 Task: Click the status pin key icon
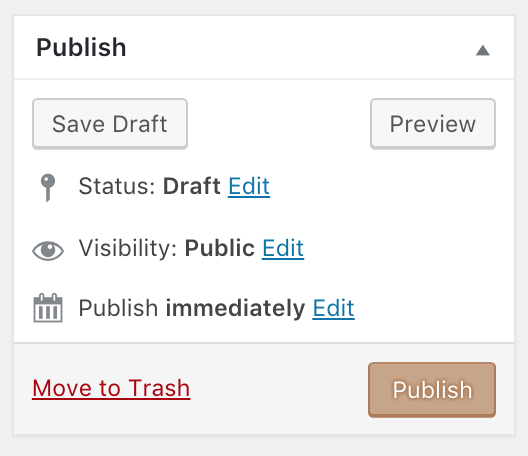[48, 188]
